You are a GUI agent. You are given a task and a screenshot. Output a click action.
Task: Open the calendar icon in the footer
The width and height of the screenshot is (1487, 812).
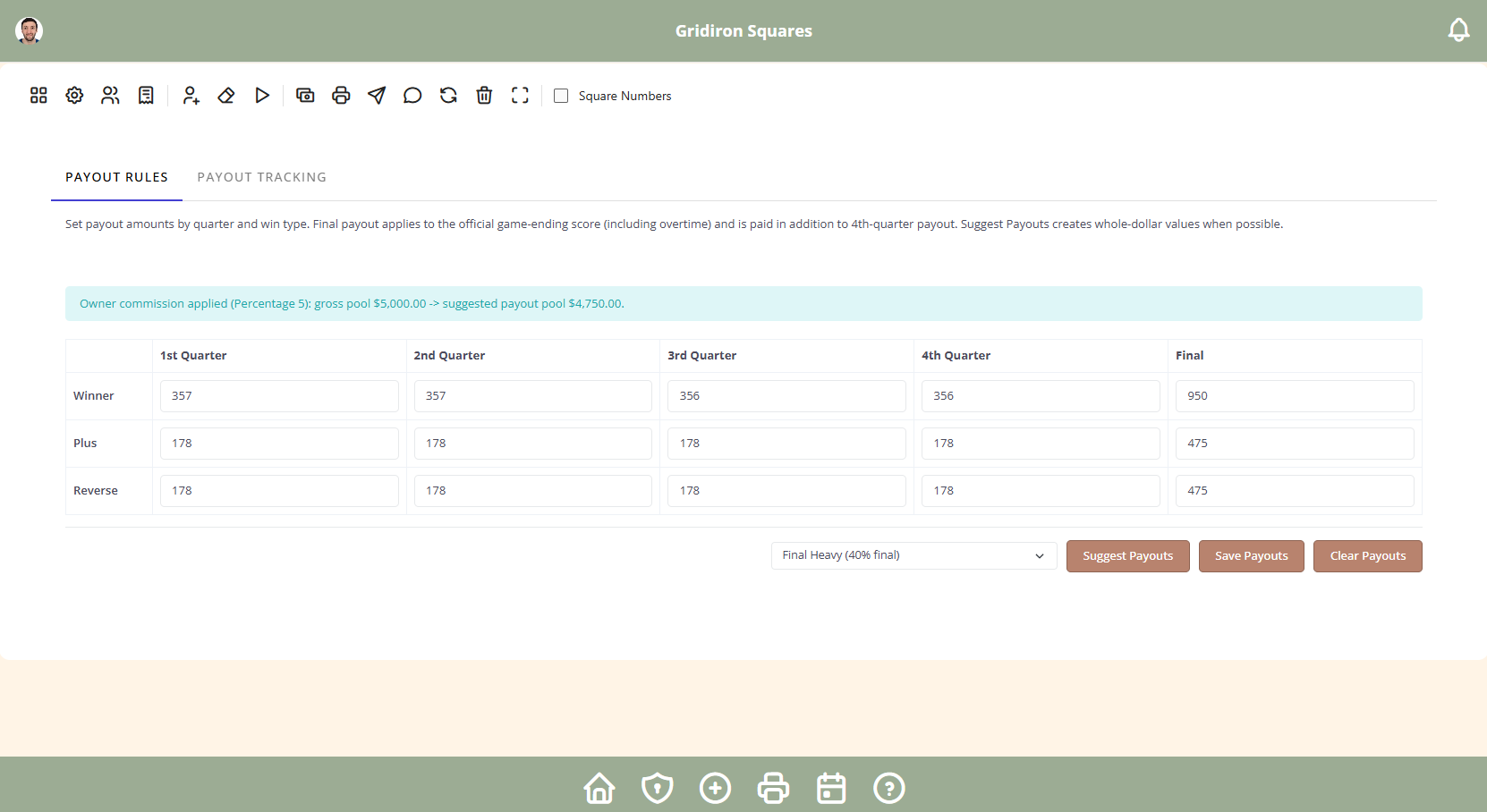(831, 788)
